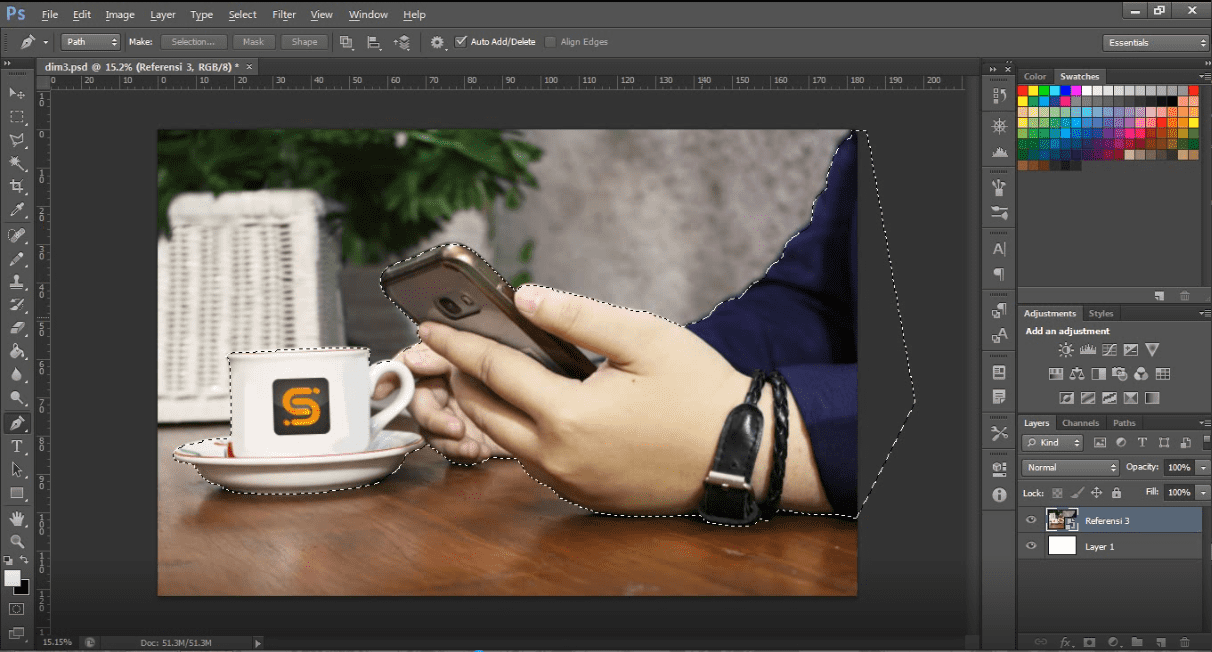Toggle visibility of Layer 1
Viewport: 1212px width, 652px height.
tap(1031, 546)
